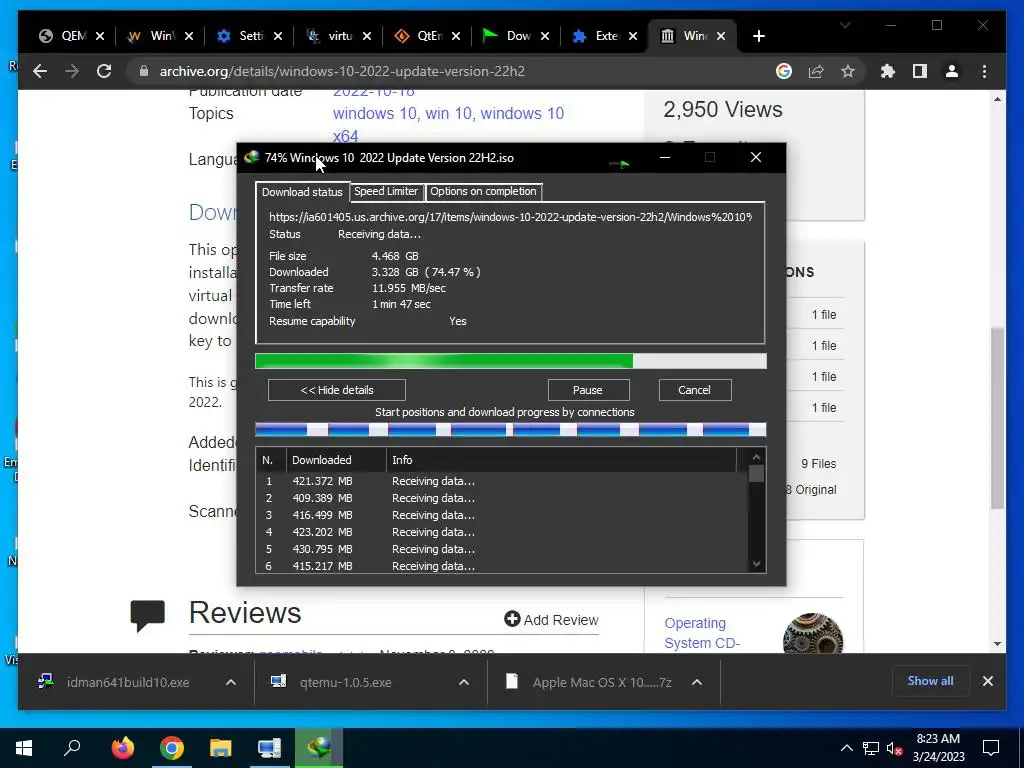The height and width of the screenshot is (768, 1024).
Task: Click the gear collection thumbnail
Action: pyautogui.click(x=812, y=633)
